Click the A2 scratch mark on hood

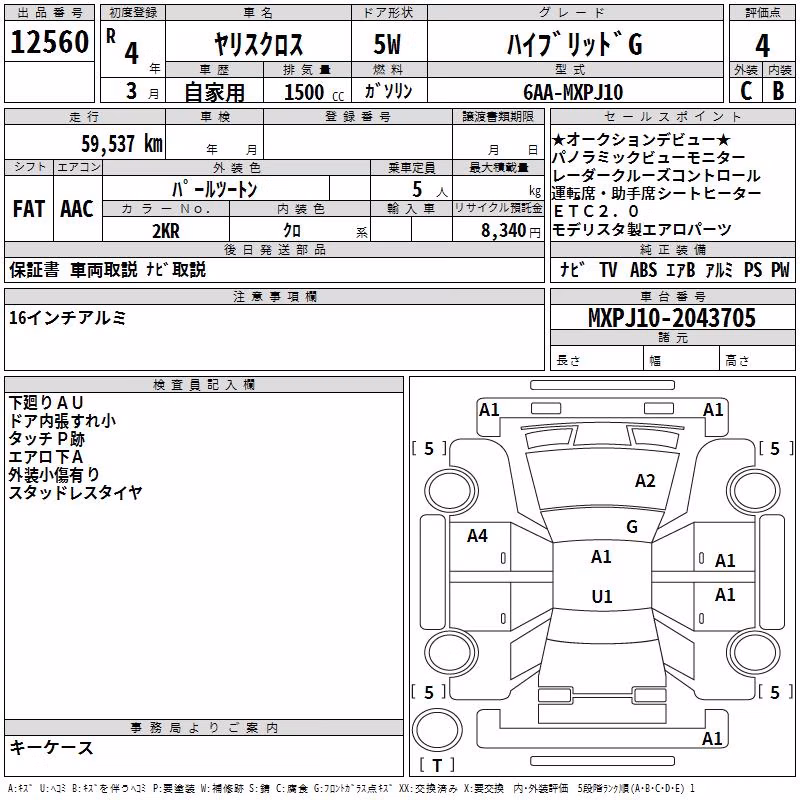coord(645,481)
